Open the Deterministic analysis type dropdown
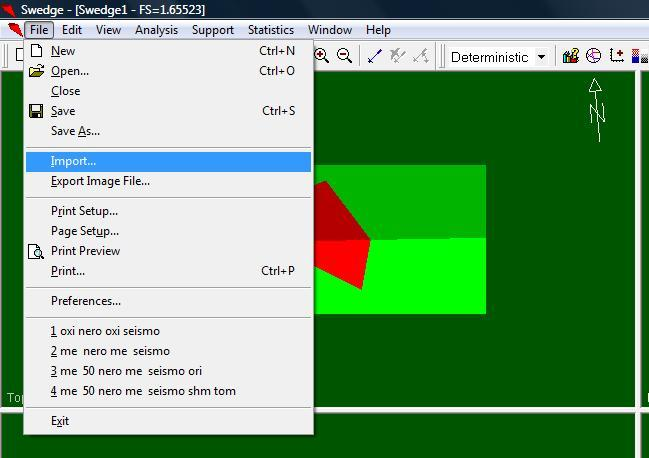This screenshot has height=458, width=649. (x=498, y=57)
